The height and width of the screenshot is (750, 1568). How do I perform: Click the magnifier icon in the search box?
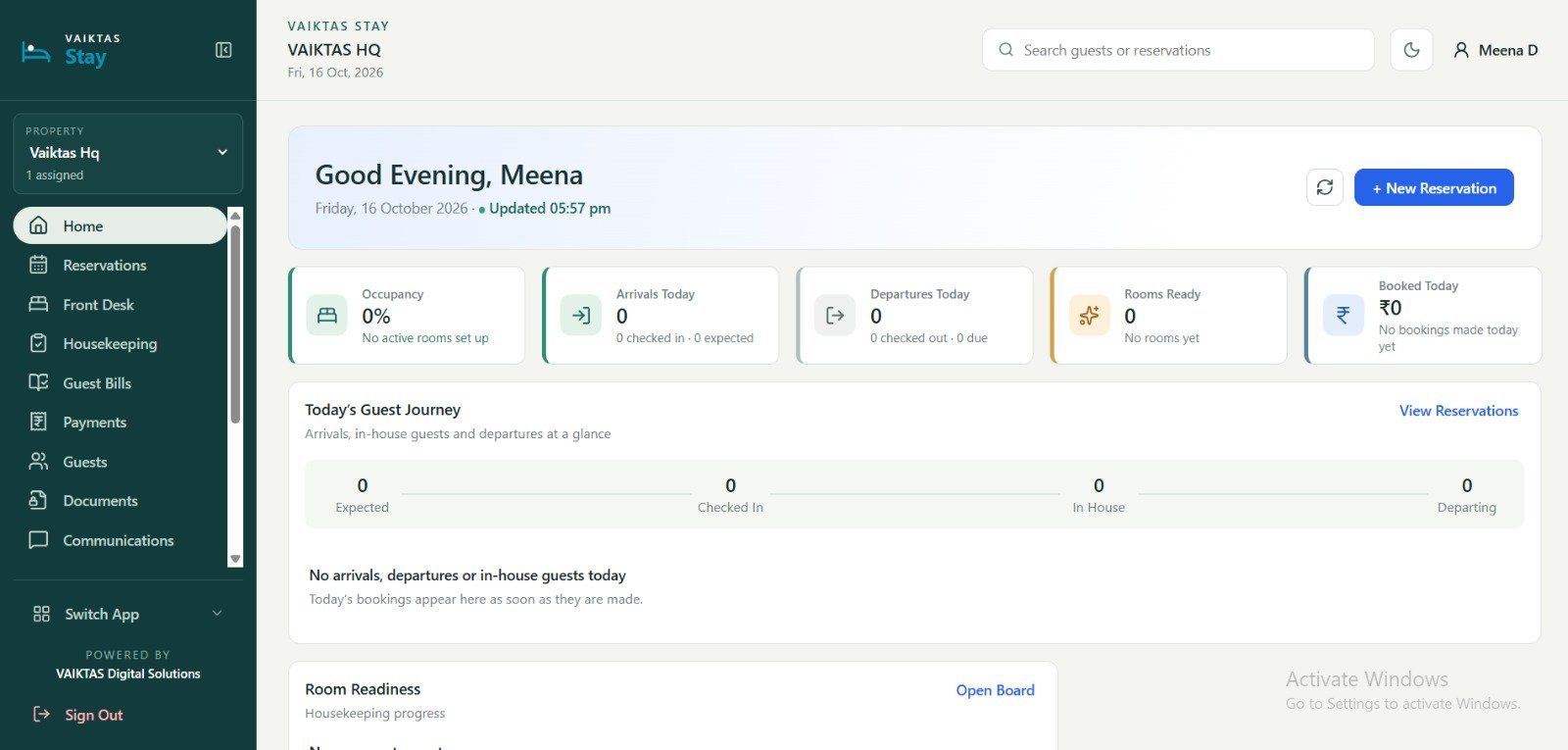click(x=1005, y=50)
